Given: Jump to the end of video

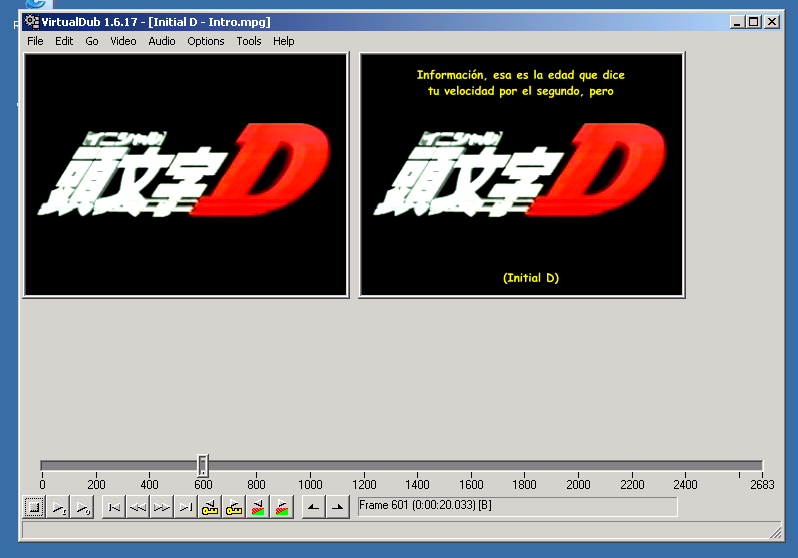Looking at the screenshot, I should tap(186, 507).
